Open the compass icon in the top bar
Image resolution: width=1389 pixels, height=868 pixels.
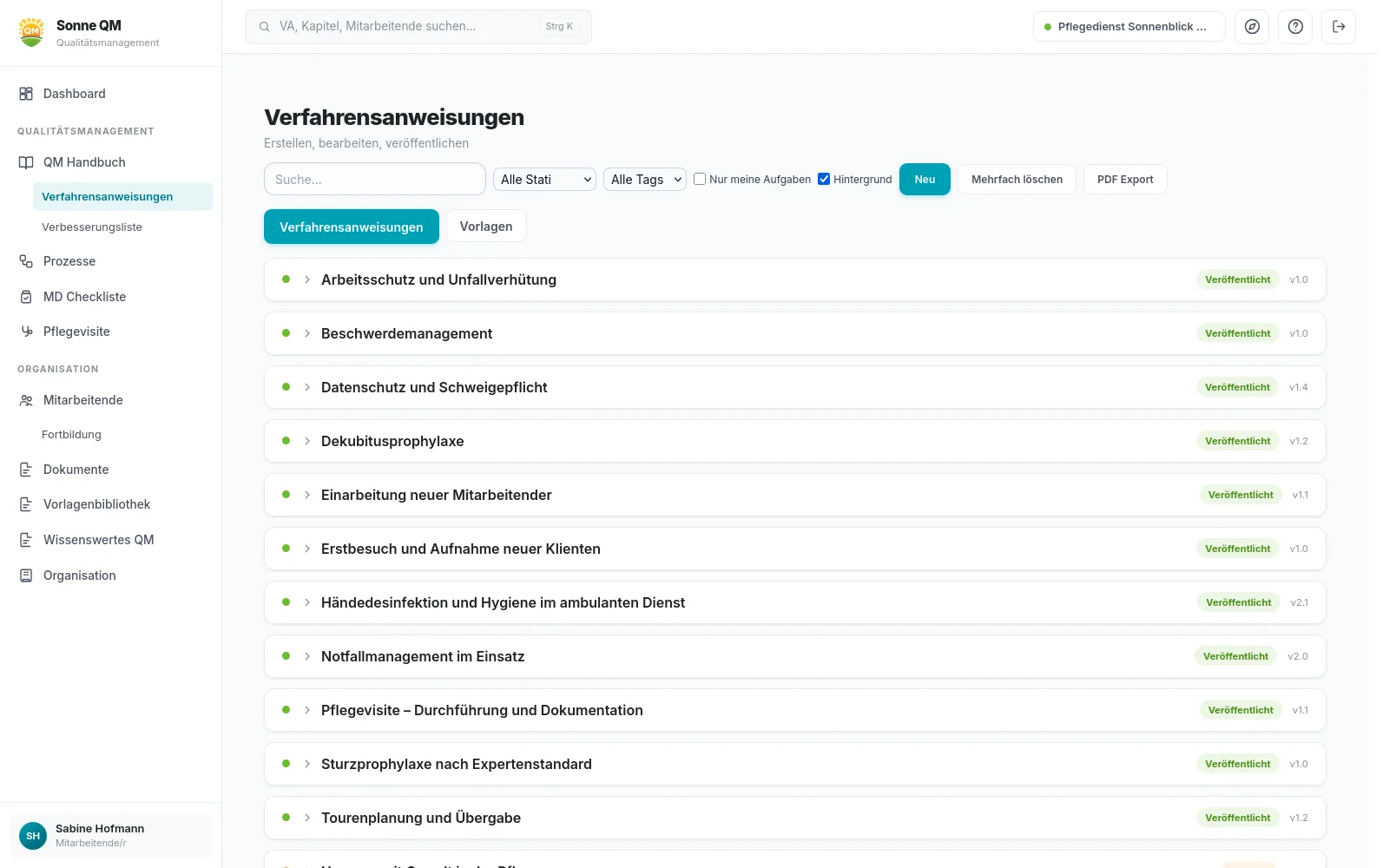[1252, 27]
